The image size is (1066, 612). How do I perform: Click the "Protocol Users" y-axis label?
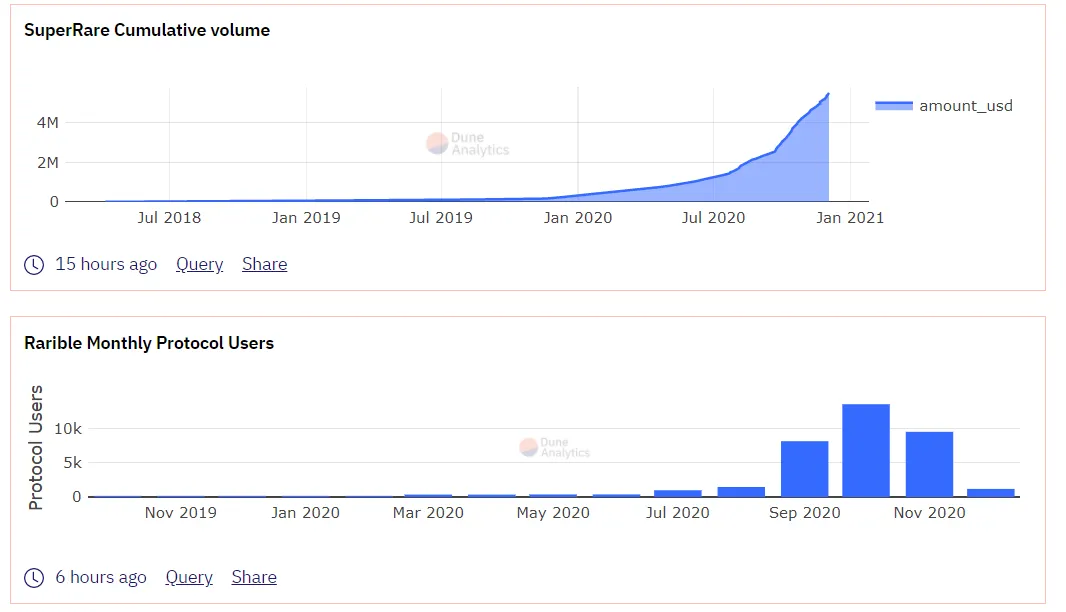[36, 447]
